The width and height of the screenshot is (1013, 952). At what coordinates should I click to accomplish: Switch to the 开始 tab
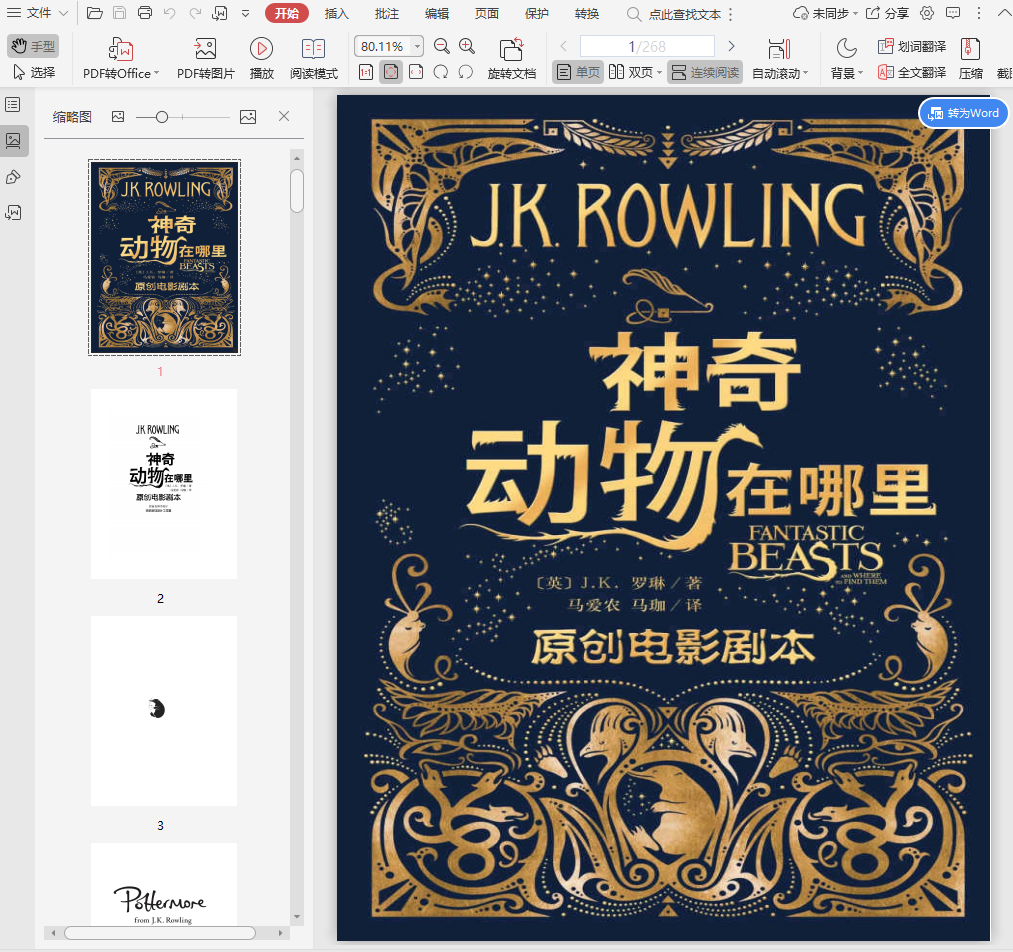(287, 14)
